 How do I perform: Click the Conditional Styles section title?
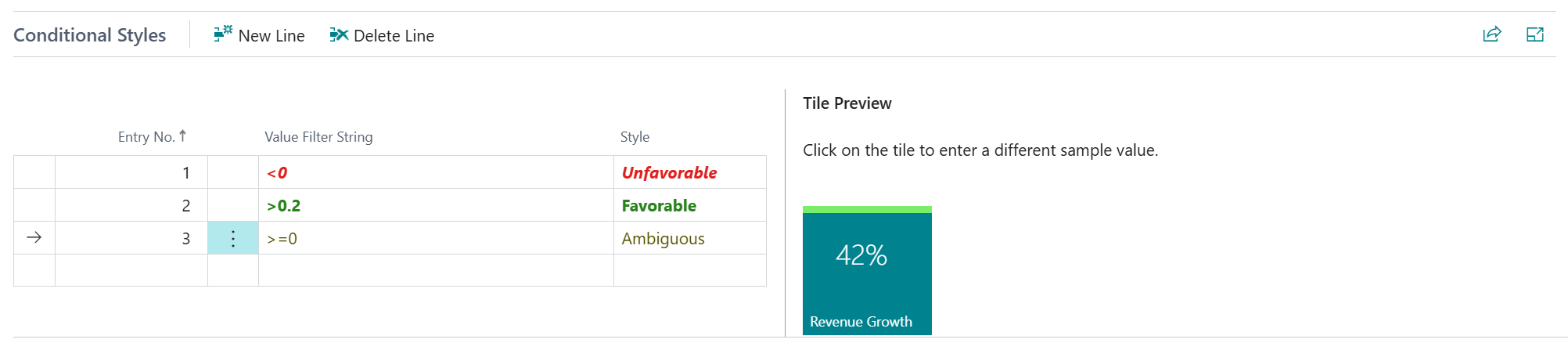(90, 35)
